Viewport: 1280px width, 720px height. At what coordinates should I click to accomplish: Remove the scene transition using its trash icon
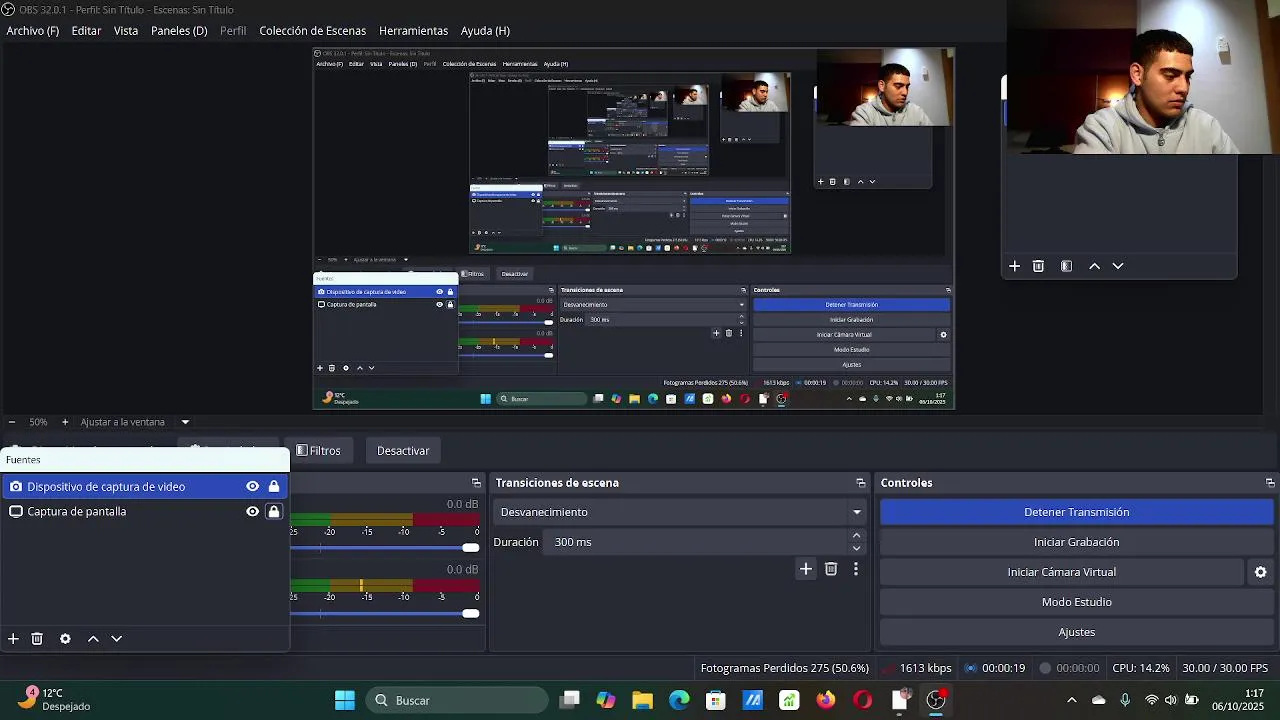831,569
